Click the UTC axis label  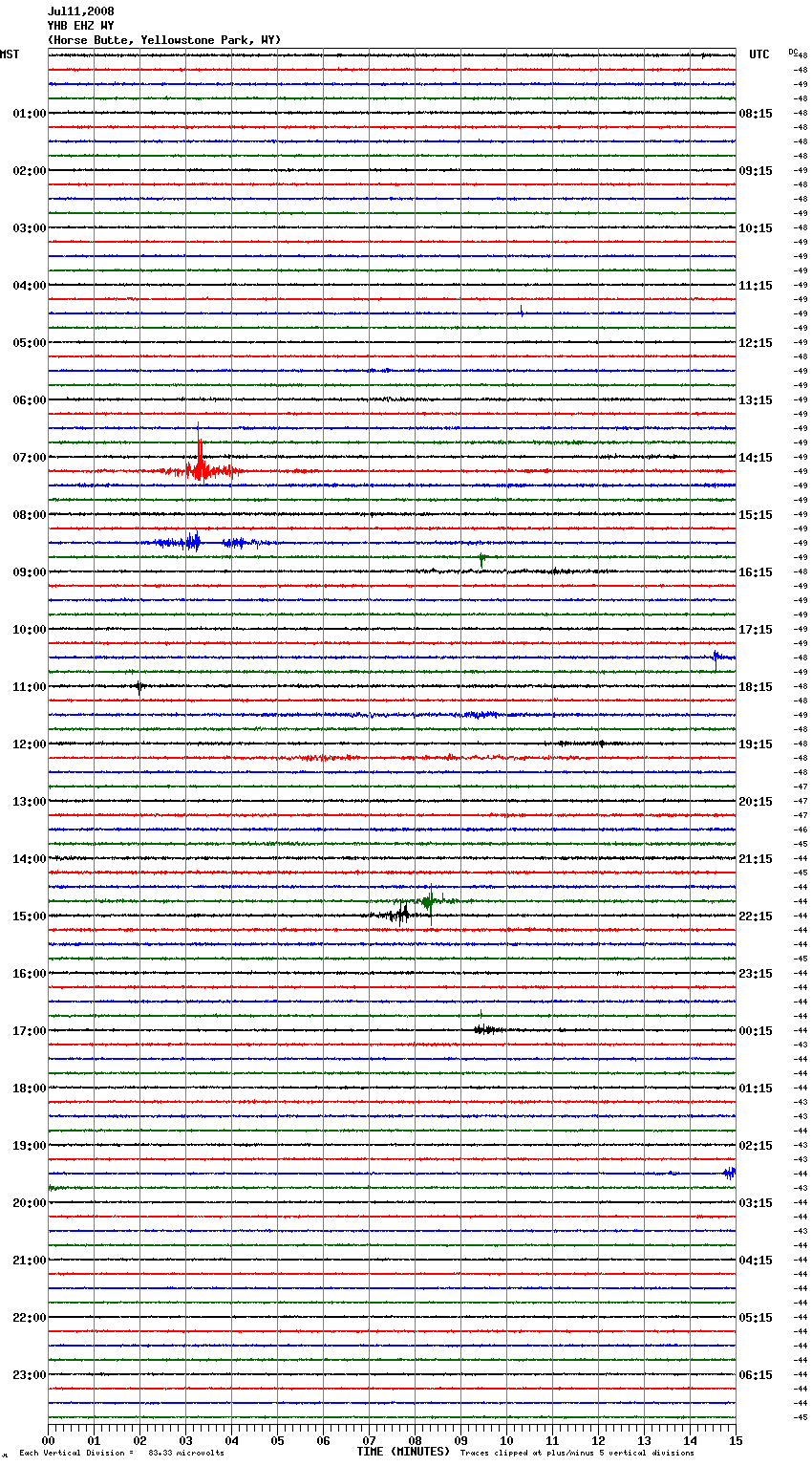pyautogui.click(x=759, y=54)
